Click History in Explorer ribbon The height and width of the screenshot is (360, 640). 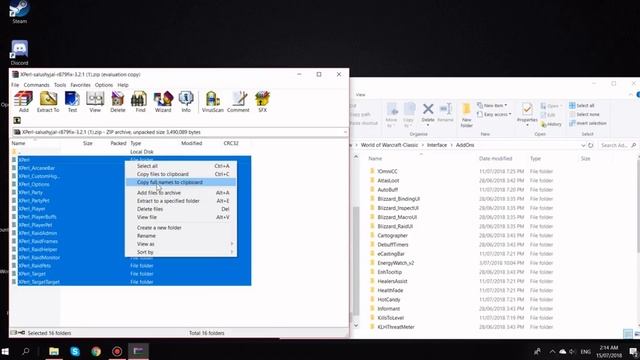pyautogui.click(x=551, y=124)
